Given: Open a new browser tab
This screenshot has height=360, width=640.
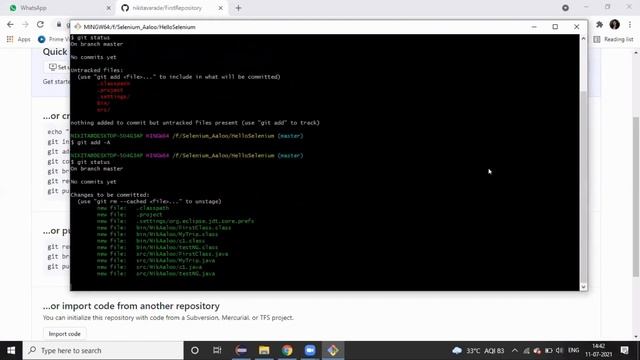Looking at the screenshot, I should (x=238, y=8).
